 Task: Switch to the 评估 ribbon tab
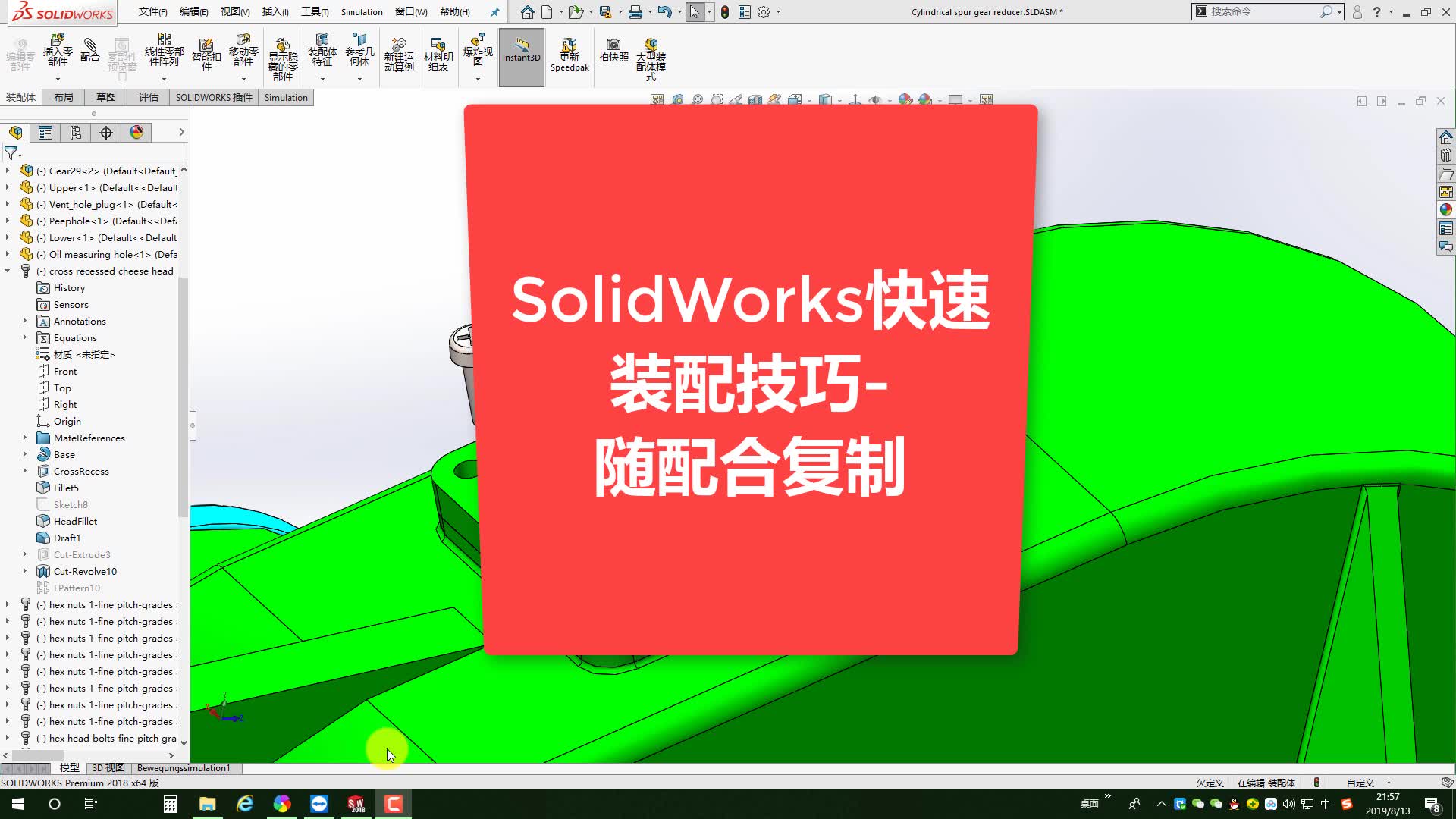pyautogui.click(x=149, y=97)
